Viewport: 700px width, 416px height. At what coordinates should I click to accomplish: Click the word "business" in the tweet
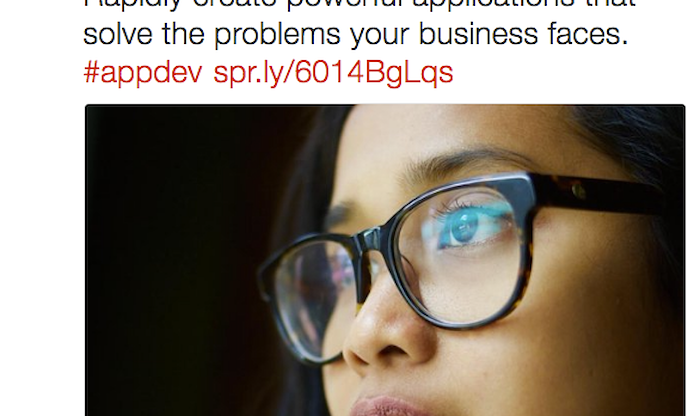478,34
